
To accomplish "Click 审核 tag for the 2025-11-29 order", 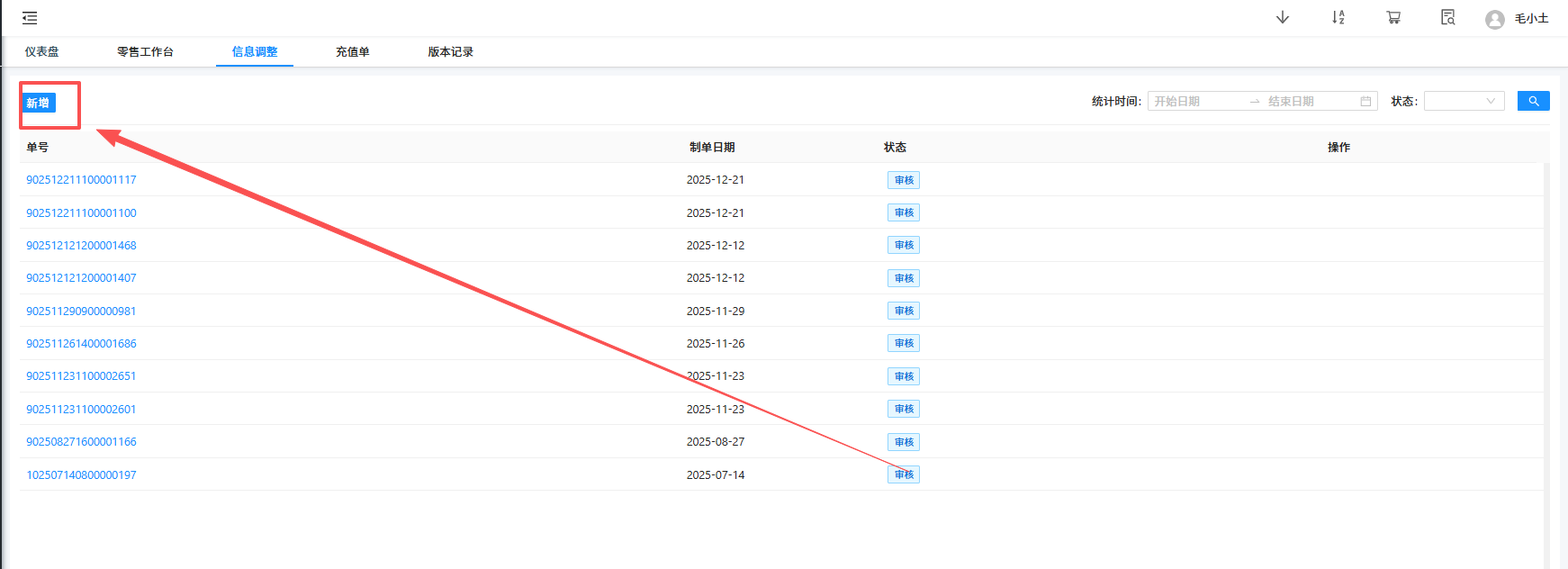I will [x=904, y=311].
